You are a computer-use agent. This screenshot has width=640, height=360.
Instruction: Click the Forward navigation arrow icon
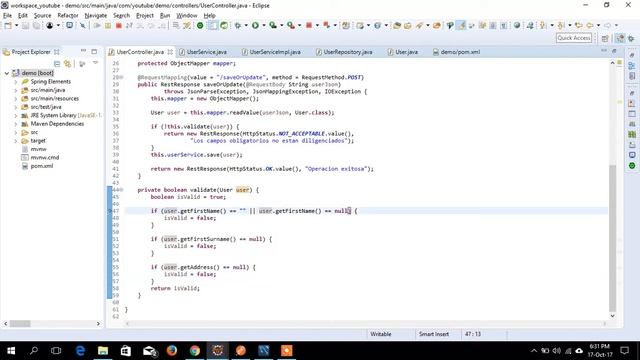click(x=608, y=25)
